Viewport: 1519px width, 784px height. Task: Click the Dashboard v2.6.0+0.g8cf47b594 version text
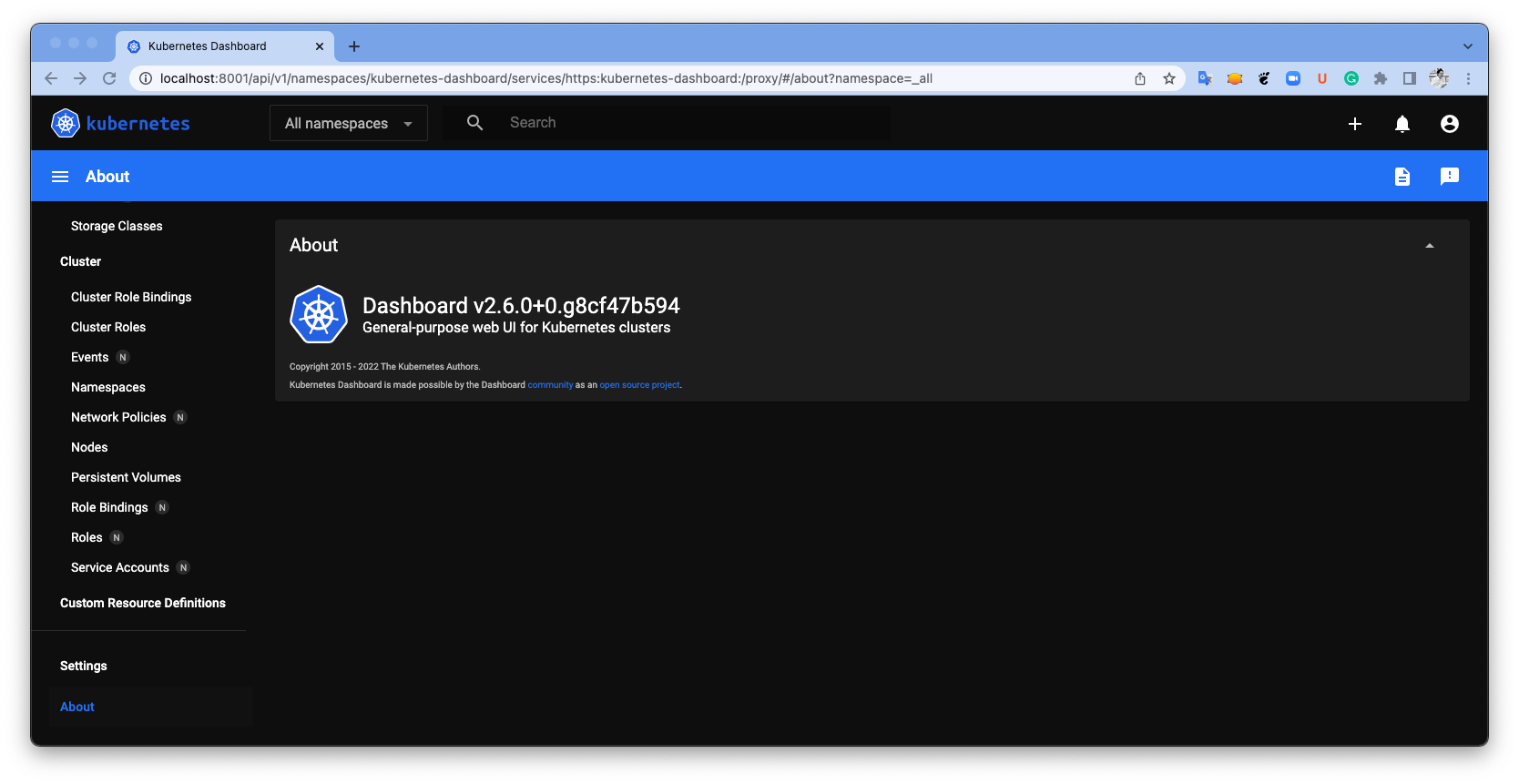521,305
